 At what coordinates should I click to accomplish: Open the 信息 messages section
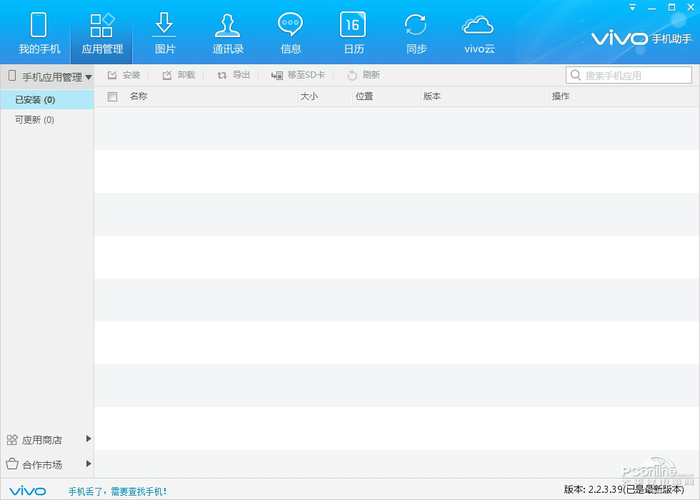(291, 33)
